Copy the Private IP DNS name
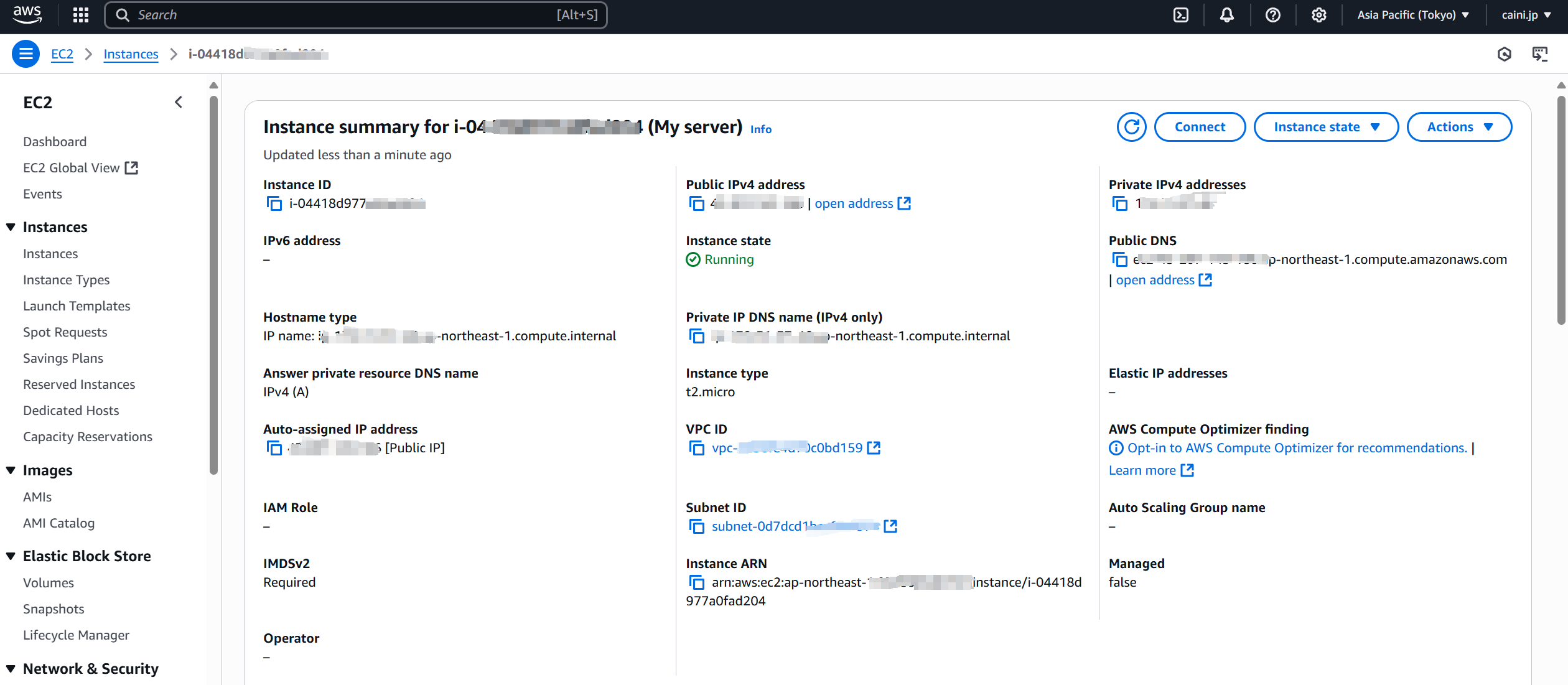This screenshot has width=1568, height=685. pyautogui.click(x=697, y=336)
